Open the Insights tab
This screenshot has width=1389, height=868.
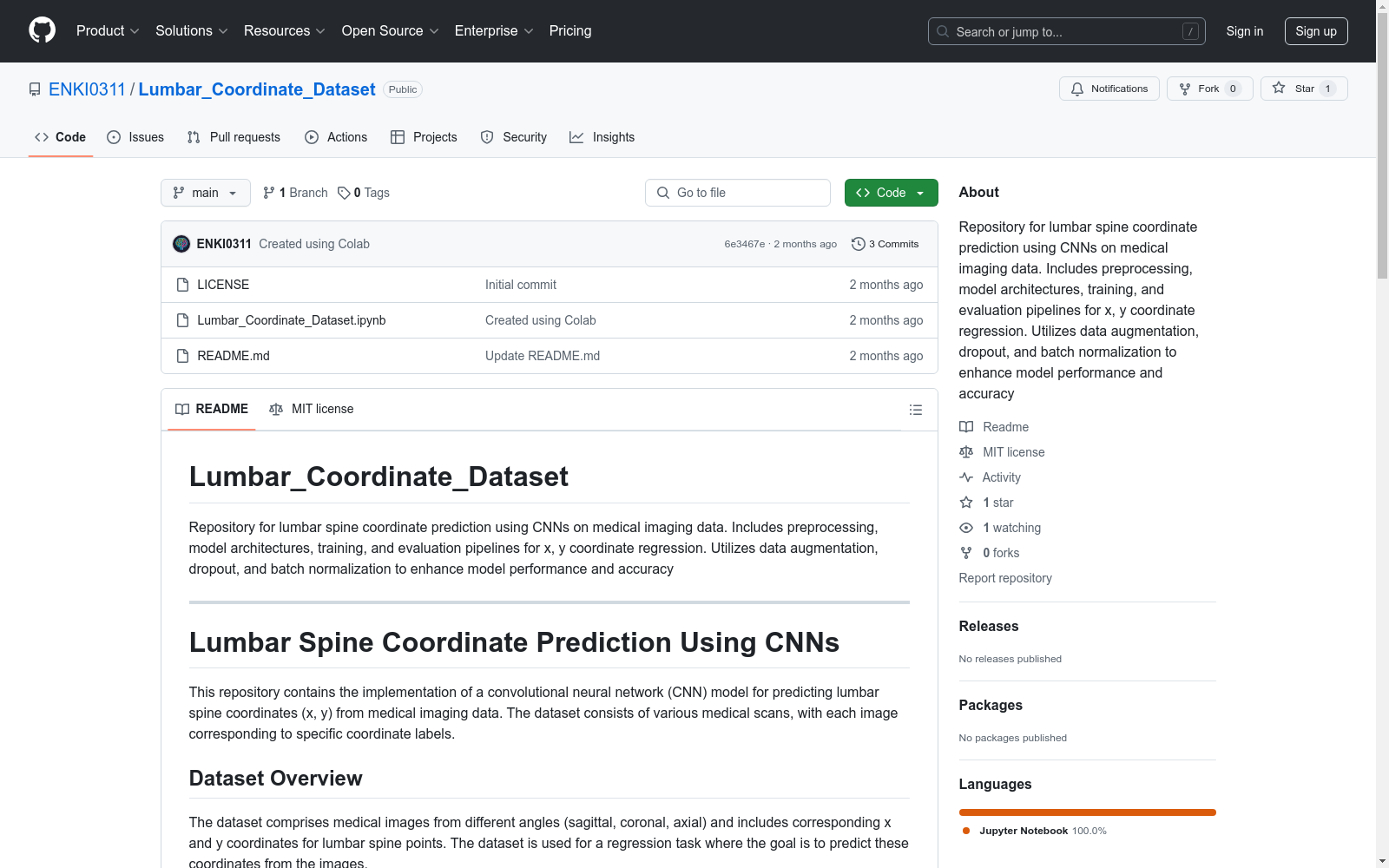(x=602, y=137)
